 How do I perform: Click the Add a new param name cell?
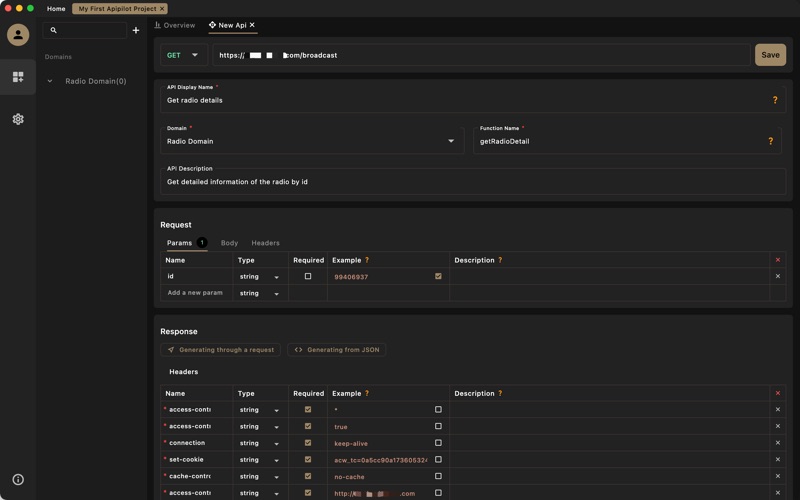196,293
